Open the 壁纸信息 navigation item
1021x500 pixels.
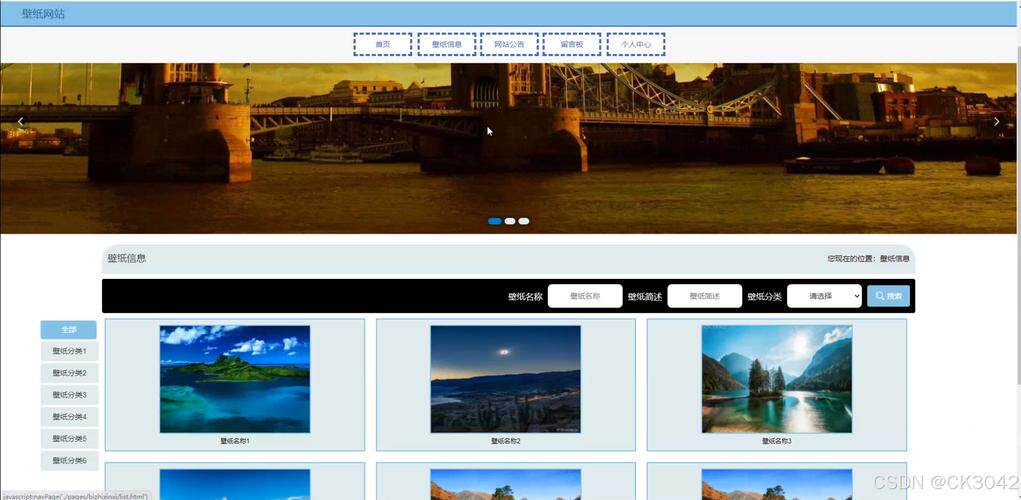pos(447,44)
